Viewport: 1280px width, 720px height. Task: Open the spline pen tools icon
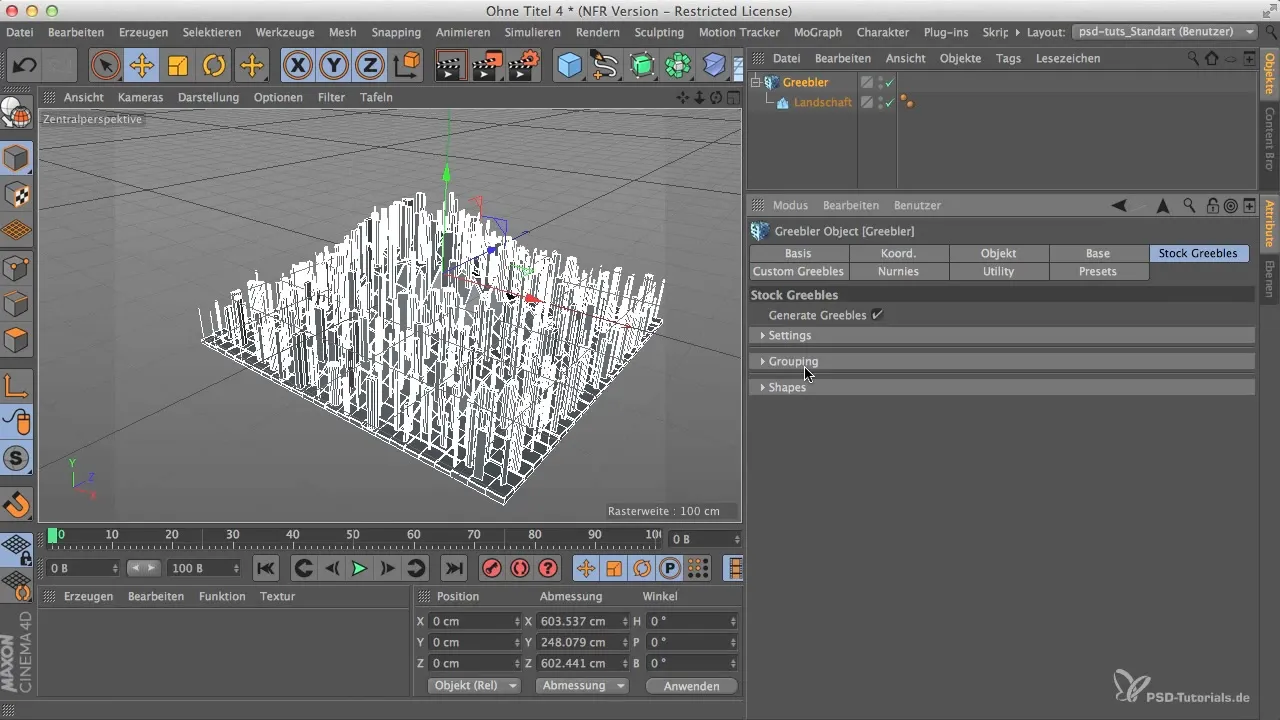(x=605, y=66)
